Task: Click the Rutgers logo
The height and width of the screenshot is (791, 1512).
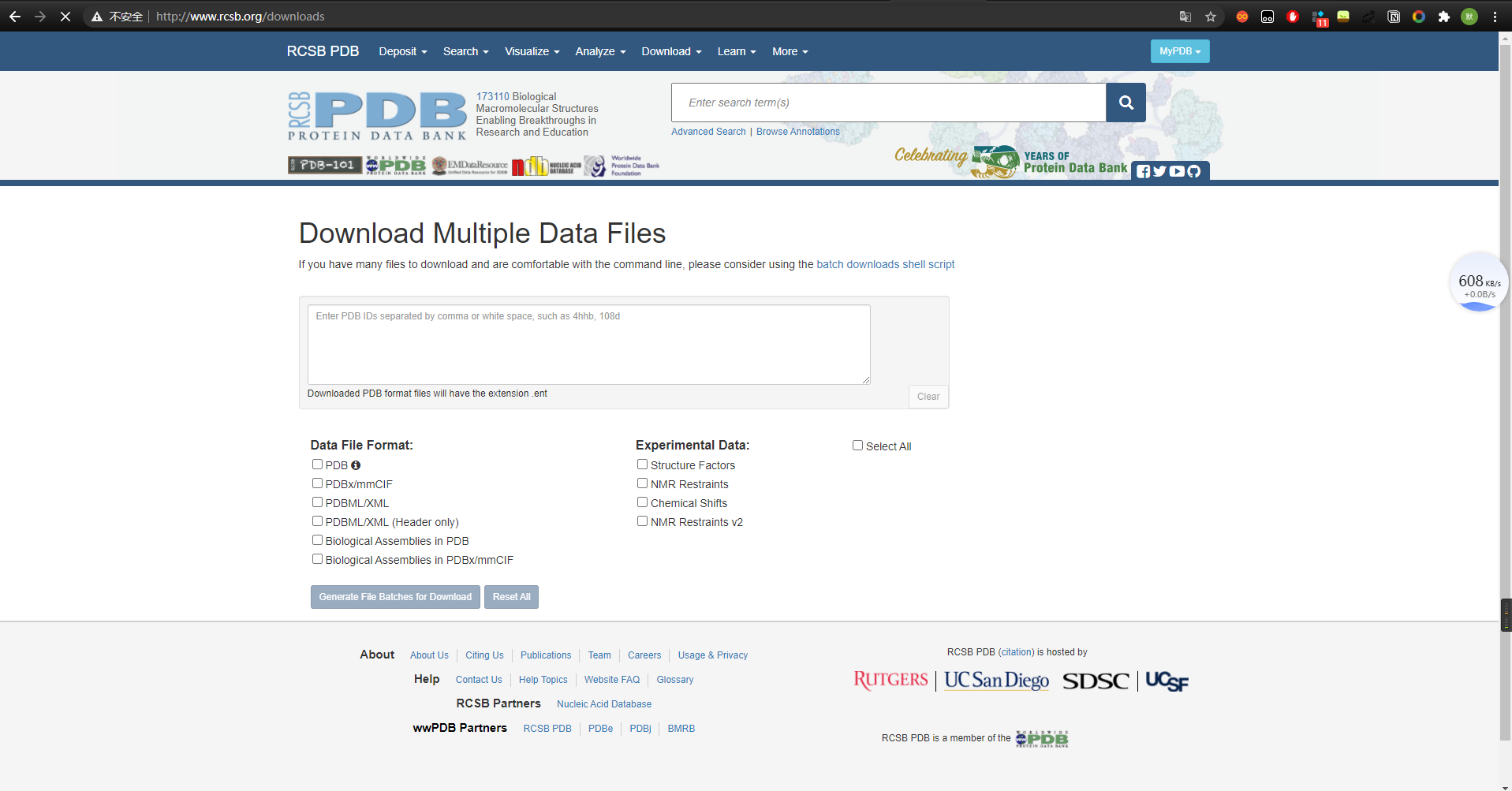Action: [x=890, y=680]
